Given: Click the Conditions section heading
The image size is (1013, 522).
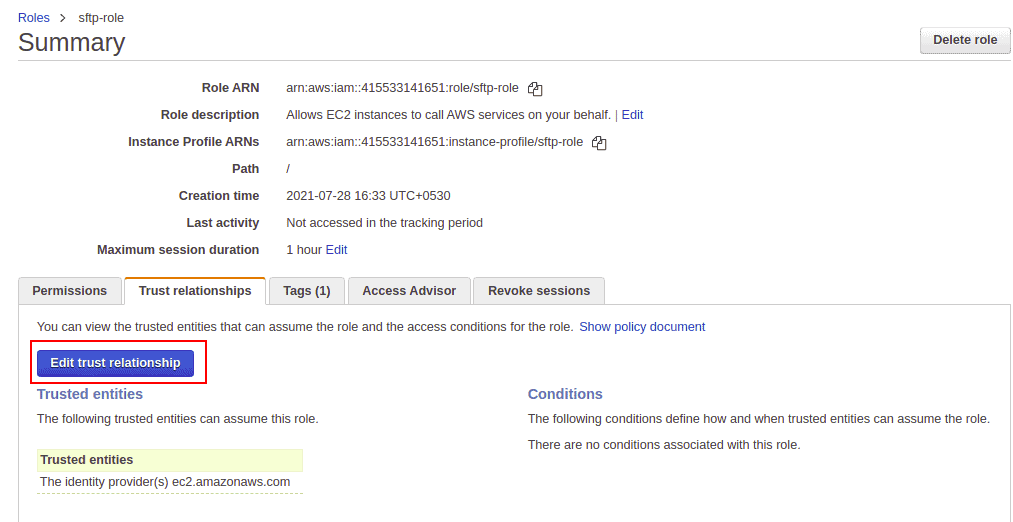Looking at the screenshot, I should pyautogui.click(x=565, y=394).
